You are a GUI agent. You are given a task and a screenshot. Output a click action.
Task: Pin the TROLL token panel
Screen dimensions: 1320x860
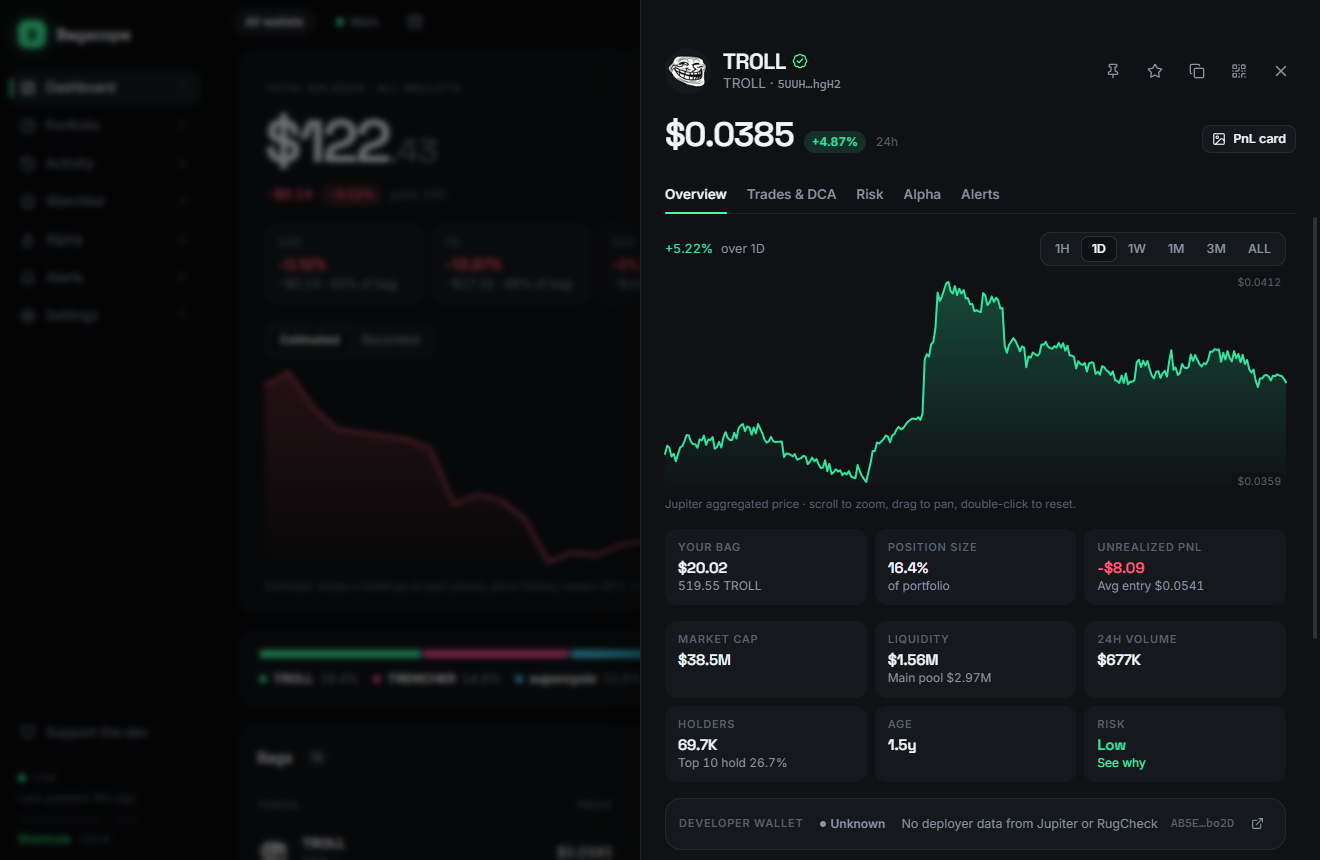(x=1113, y=71)
